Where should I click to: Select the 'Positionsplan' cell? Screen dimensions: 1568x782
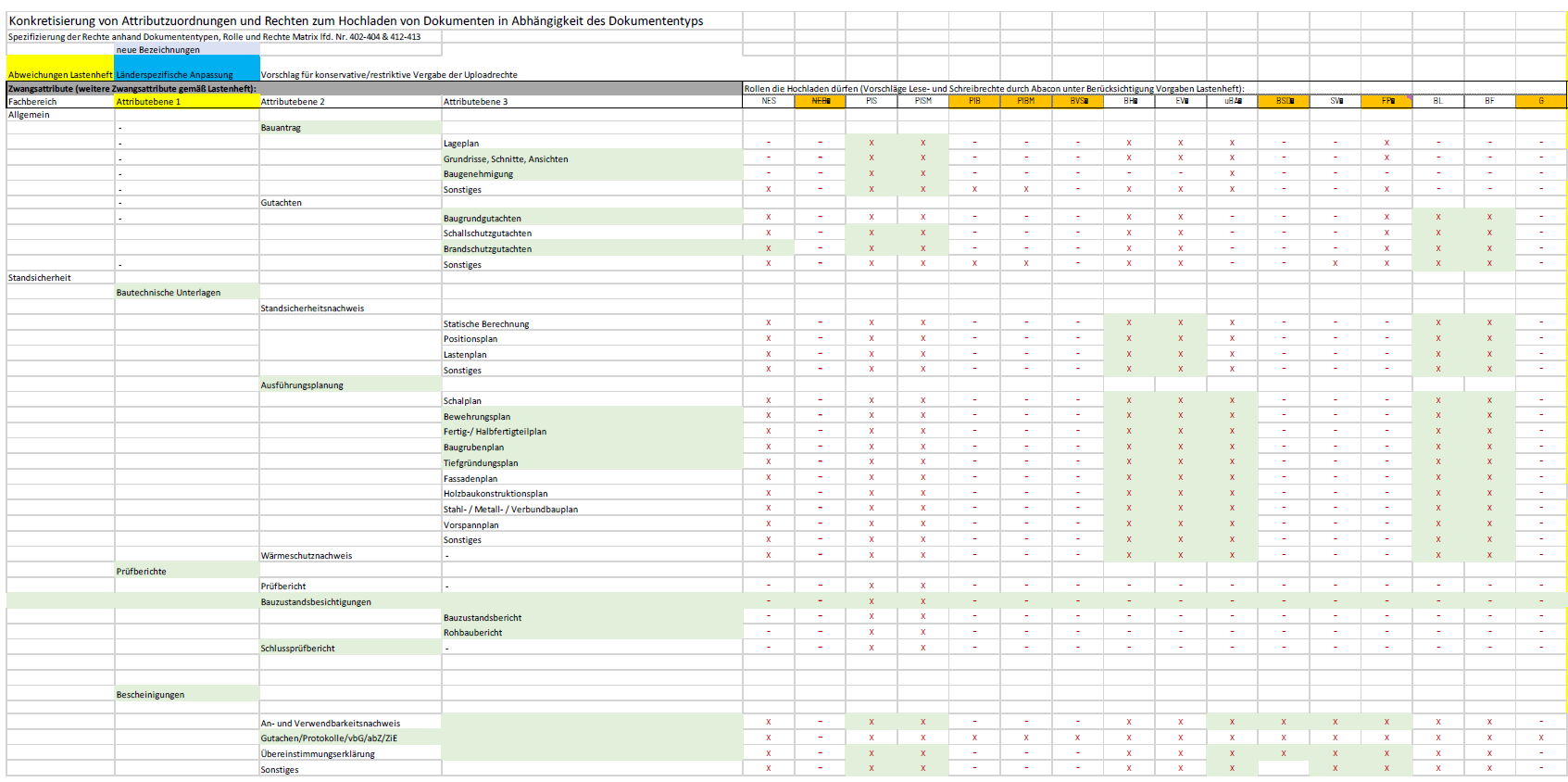click(592, 339)
